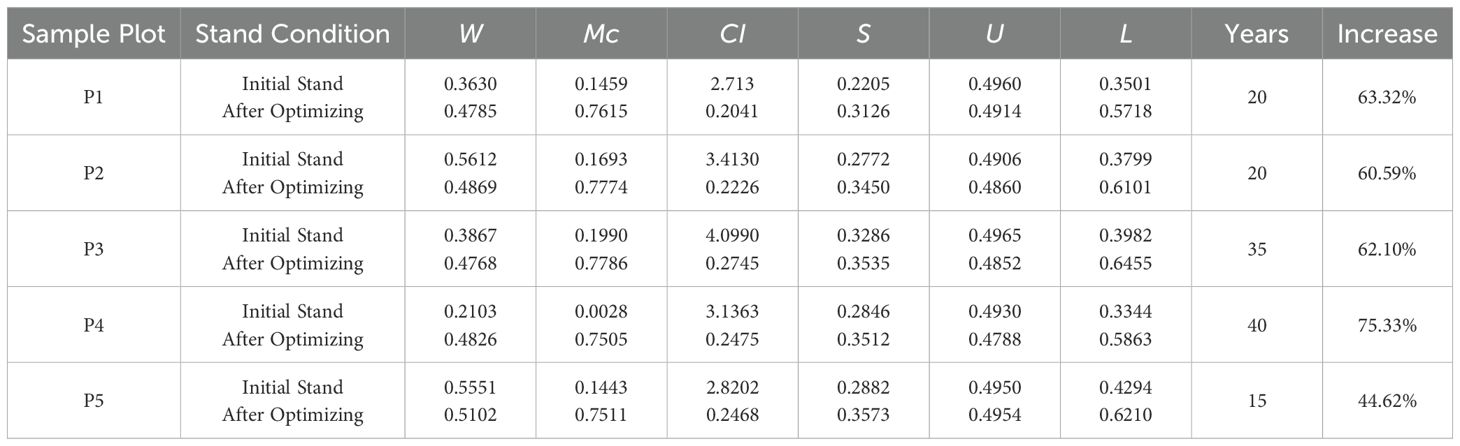1460x446 pixels.
Task: Click the 44.62% increase cell
Action: tap(1387, 401)
